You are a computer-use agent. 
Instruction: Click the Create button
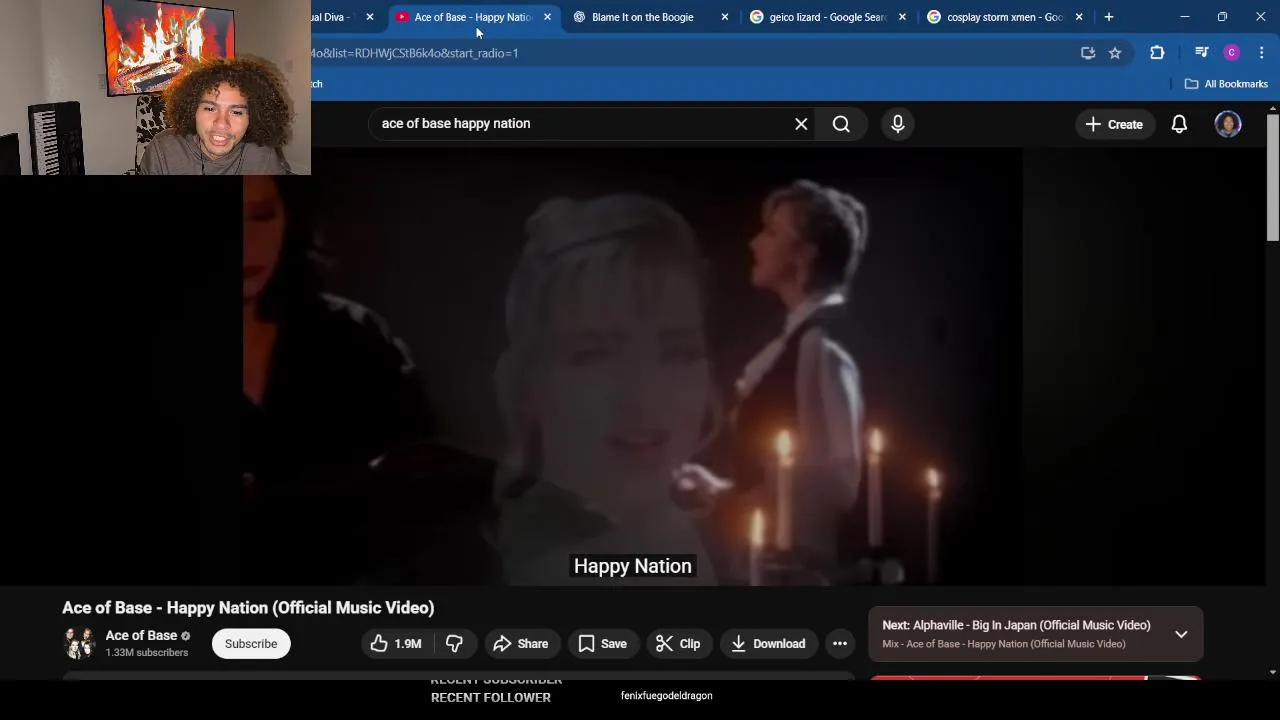[x=1114, y=124]
